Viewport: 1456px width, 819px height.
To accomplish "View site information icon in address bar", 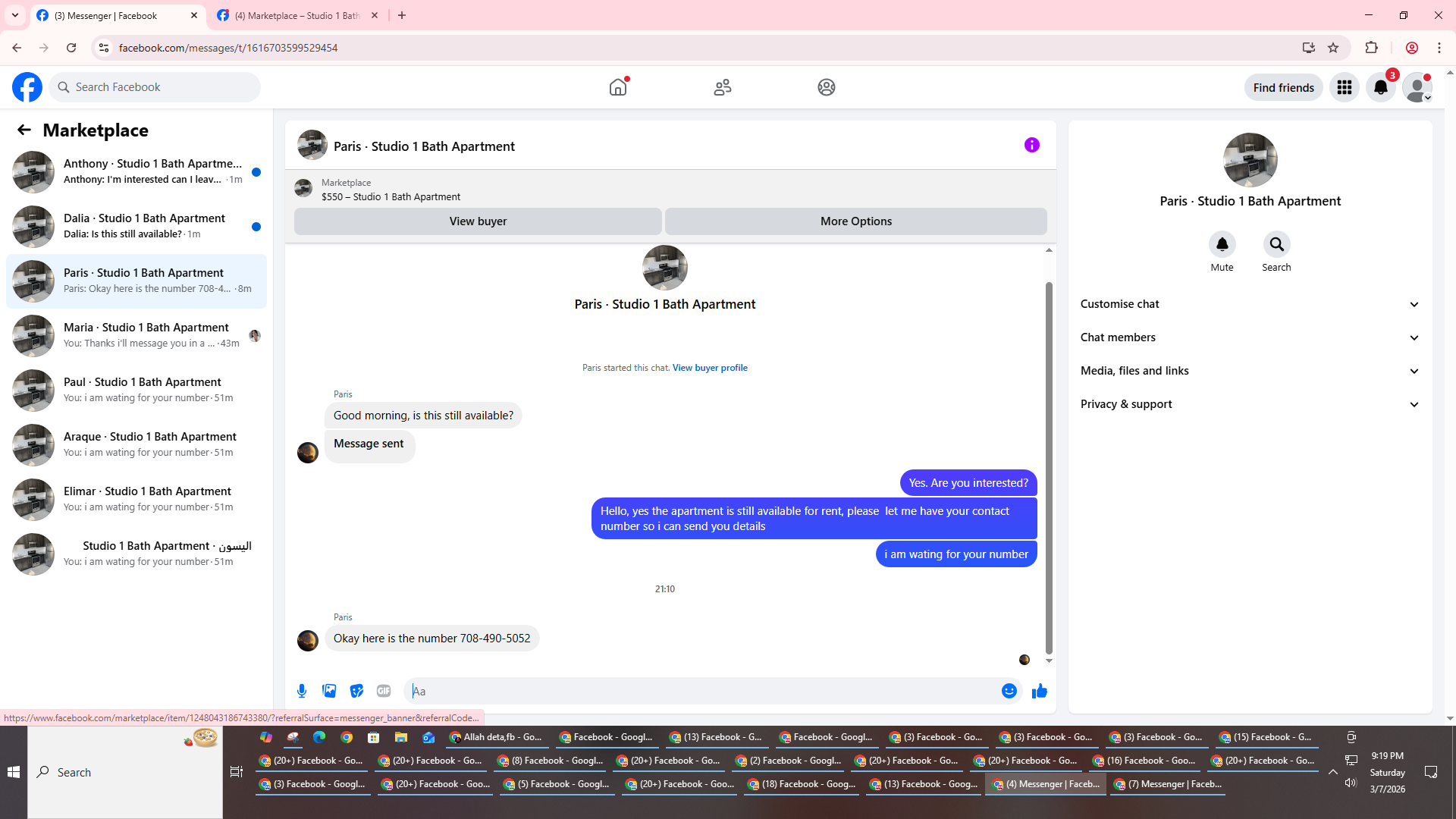I will point(104,48).
